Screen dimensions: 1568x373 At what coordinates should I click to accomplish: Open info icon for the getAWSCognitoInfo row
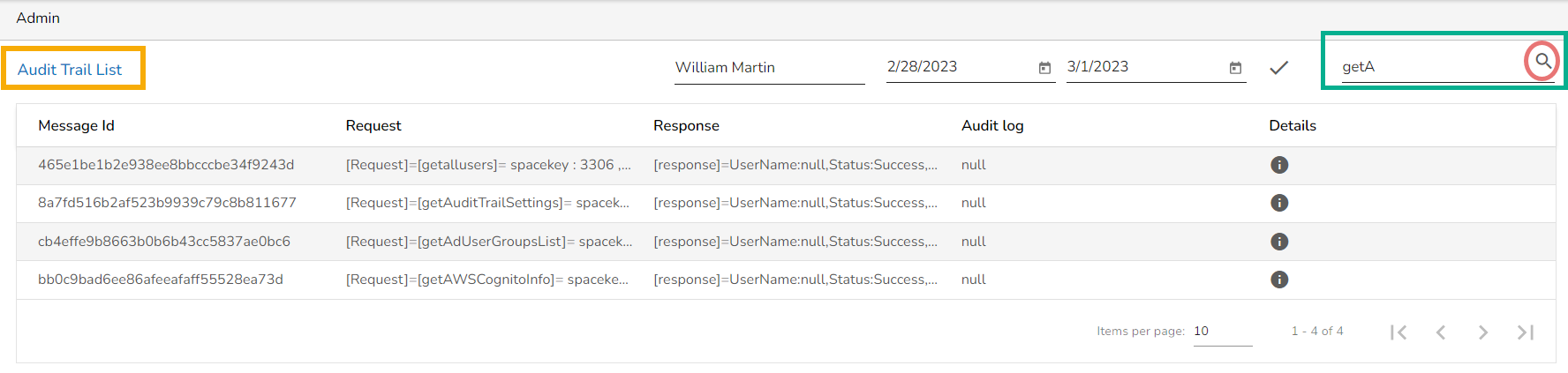[1278, 280]
